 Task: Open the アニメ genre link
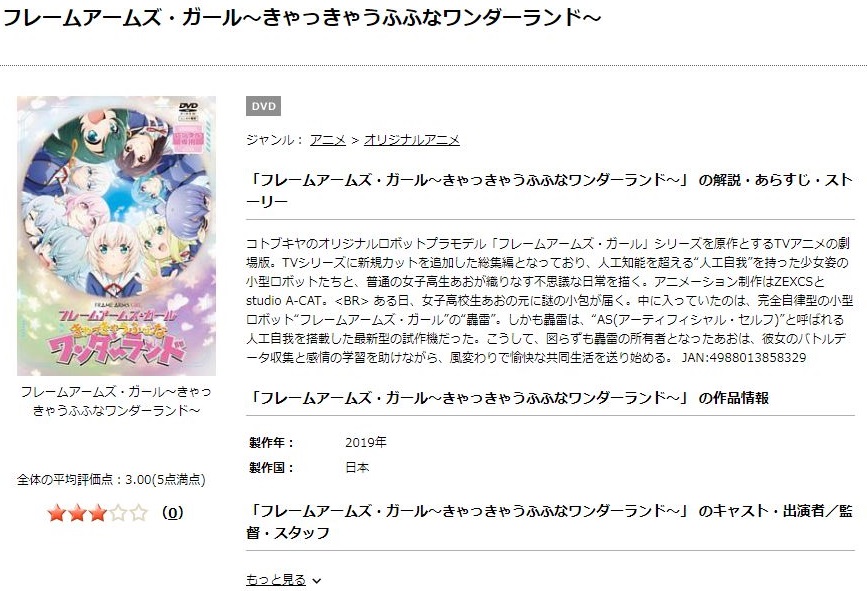328,140
